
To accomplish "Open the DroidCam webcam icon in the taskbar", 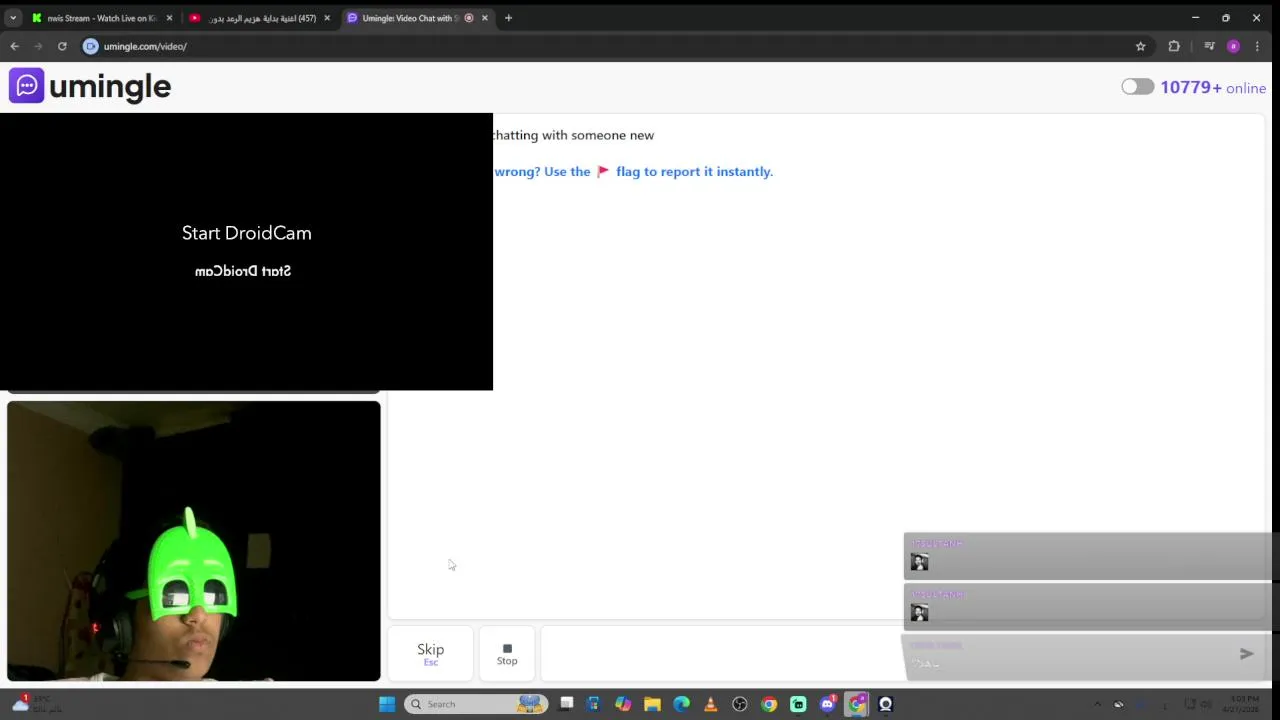I will (885, 704).
